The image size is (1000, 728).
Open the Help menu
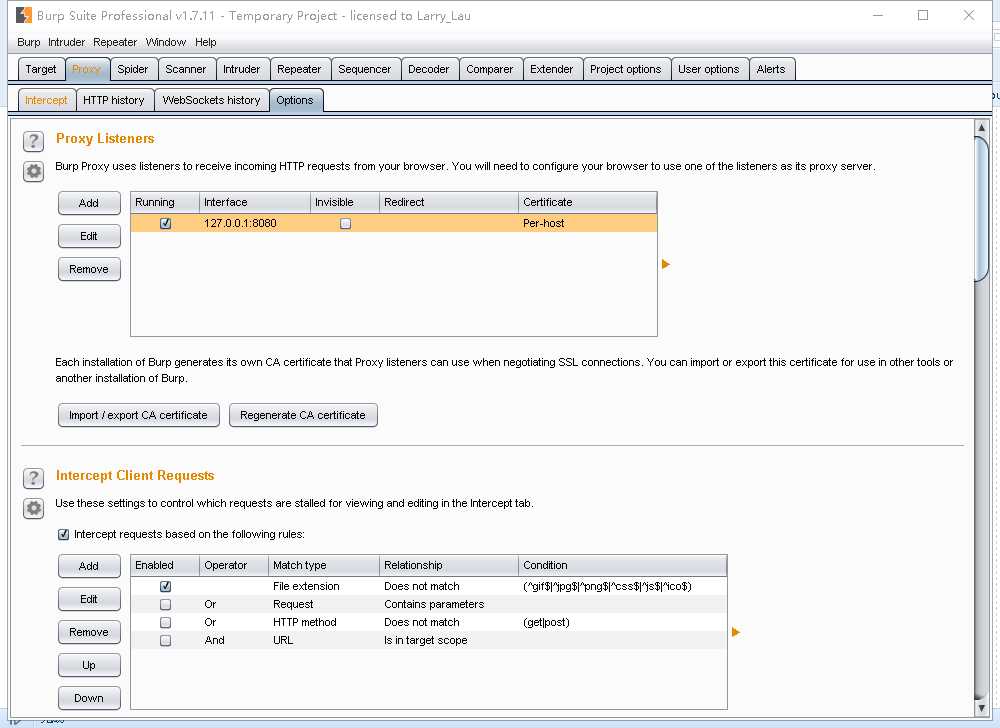[x=205, y=42]
